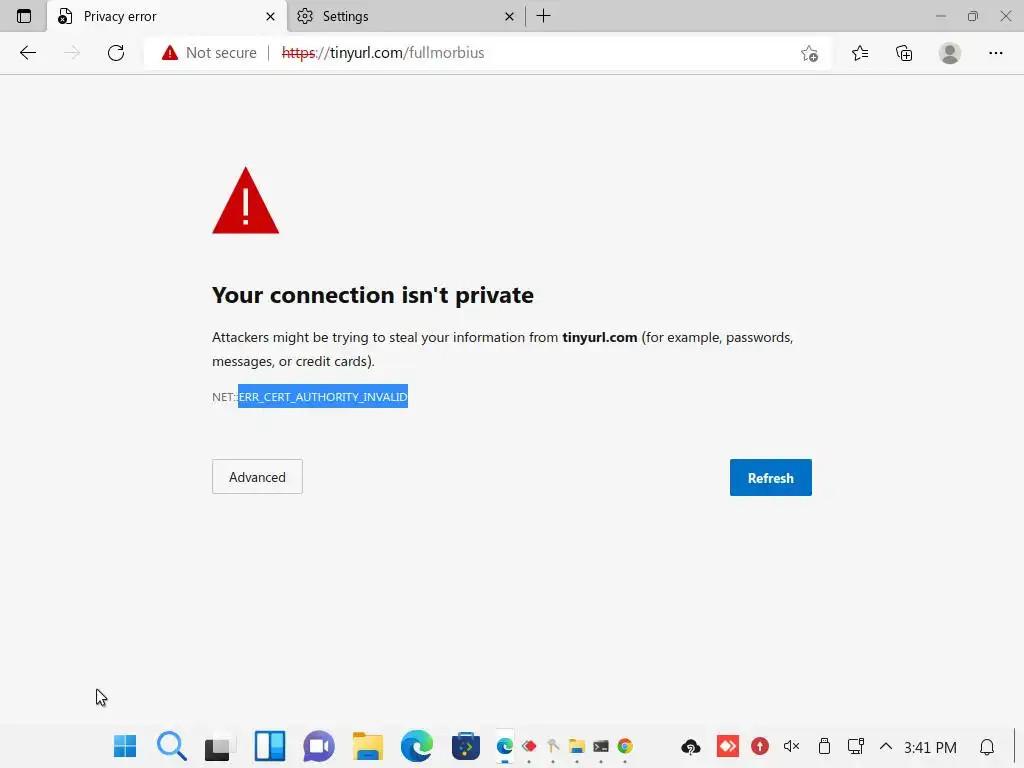Click the red warning triangle on the page

click(246, 200)
